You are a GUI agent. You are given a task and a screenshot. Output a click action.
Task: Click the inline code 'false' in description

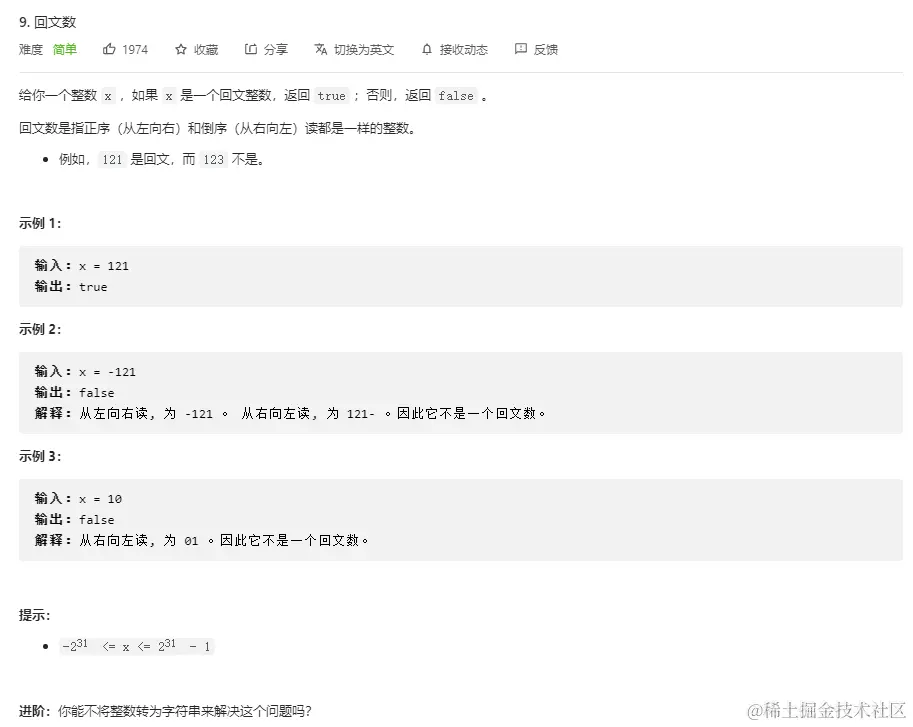pos(456,96)
